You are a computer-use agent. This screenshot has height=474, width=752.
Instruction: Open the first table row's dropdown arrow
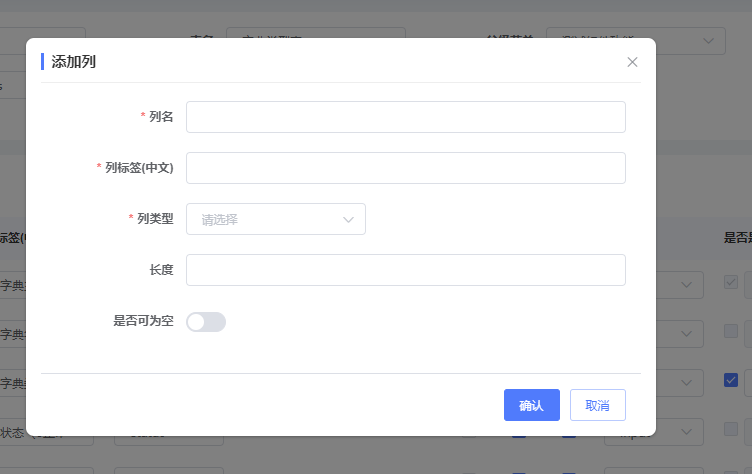click(x=686, y=285)
